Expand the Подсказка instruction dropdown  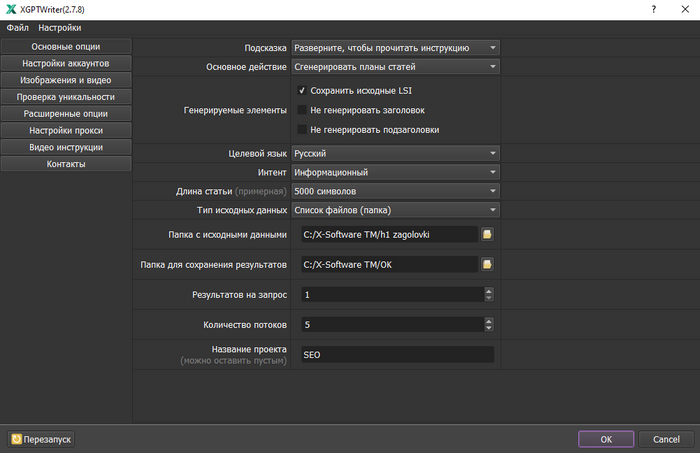coord(395,47)
